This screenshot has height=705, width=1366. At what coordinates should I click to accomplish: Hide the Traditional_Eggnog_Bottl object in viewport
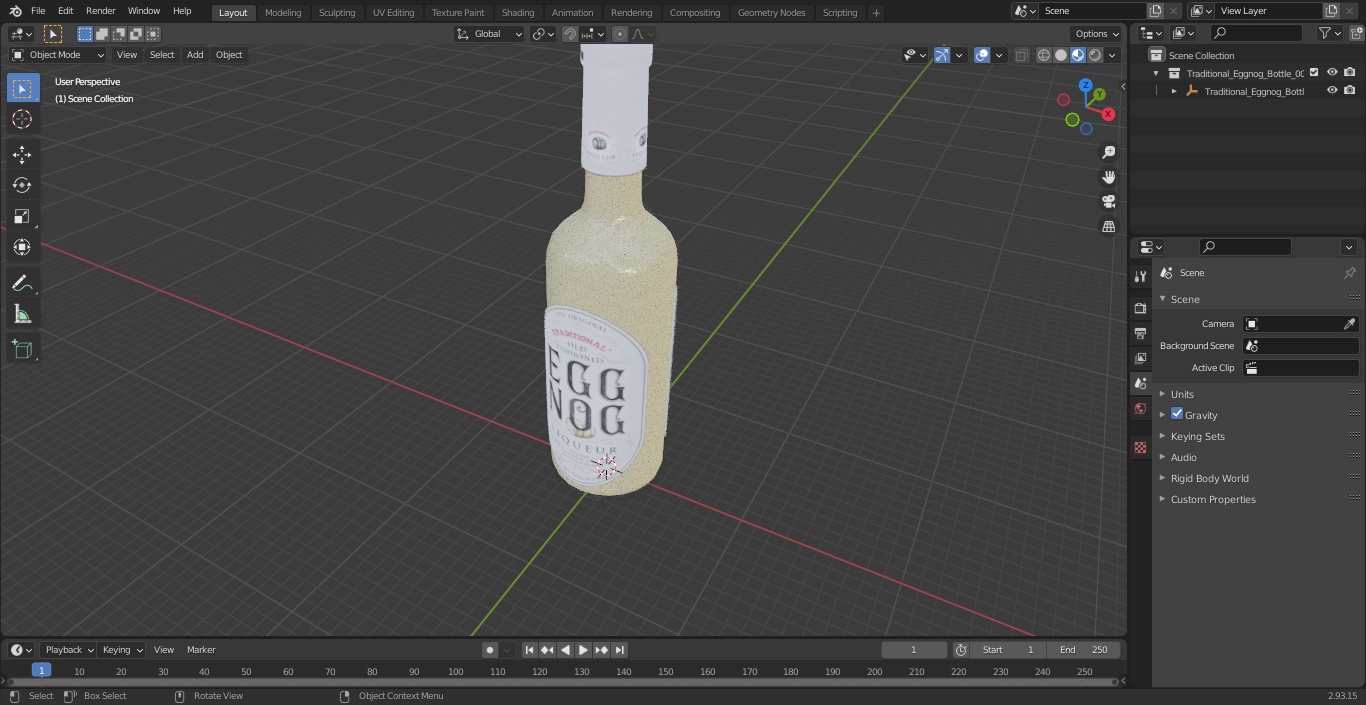click(1332, 90)
